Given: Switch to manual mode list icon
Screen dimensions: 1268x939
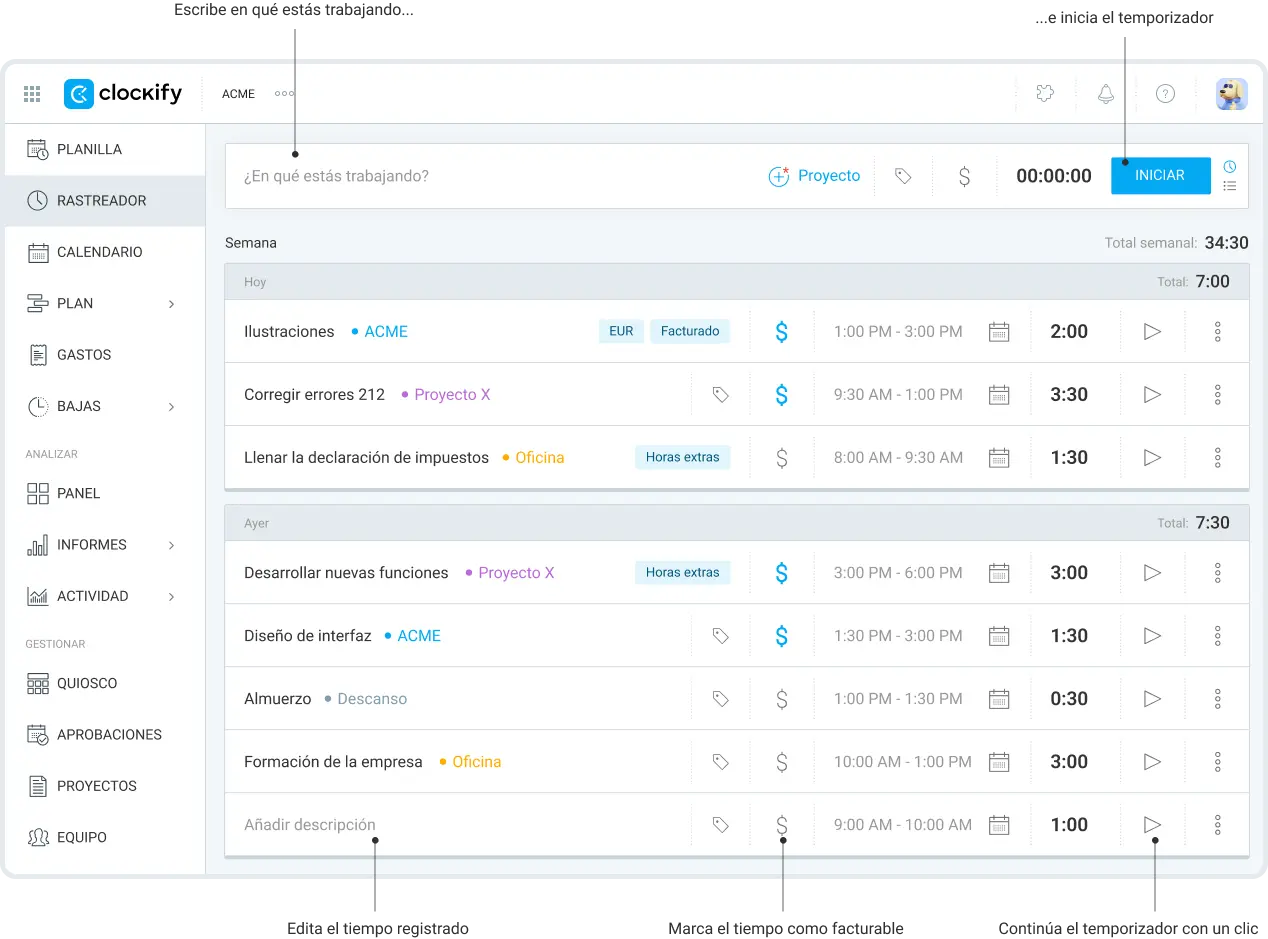Looking at the screenshot, I should (1230, 186).
